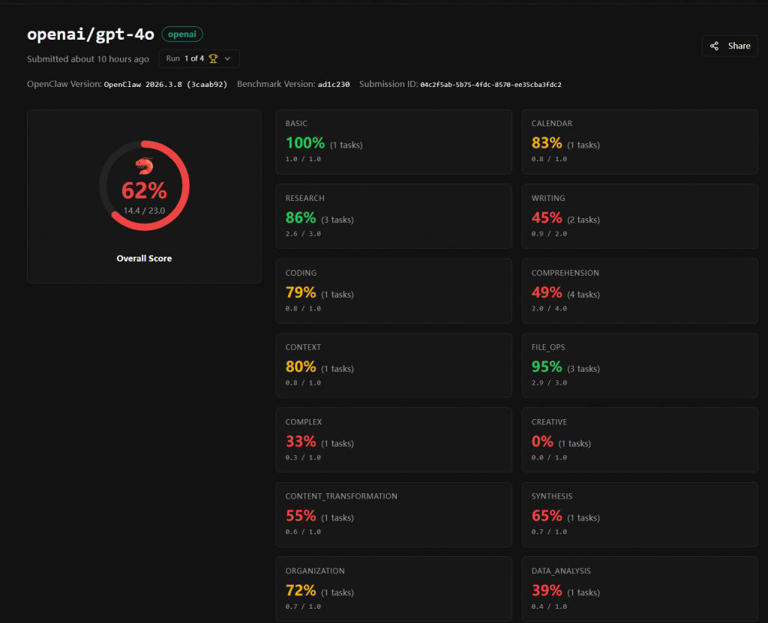Open the BASIC category card
This screenshot has height=623, width=768.
[394, 142]
